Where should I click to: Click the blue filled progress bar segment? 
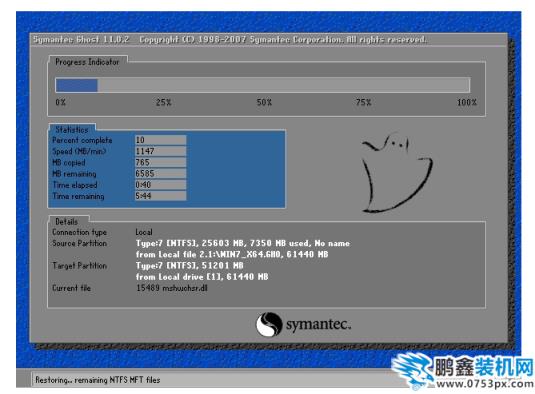(x=77, y=85)
